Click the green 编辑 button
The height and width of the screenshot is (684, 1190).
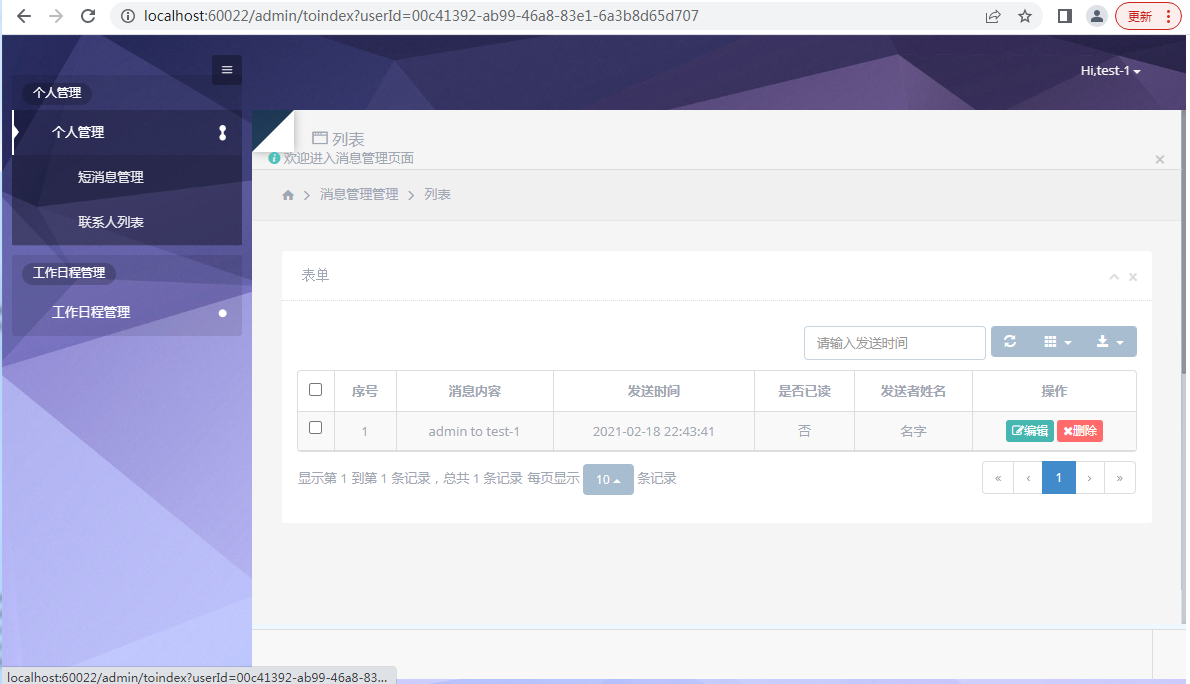click(1029, 431)
